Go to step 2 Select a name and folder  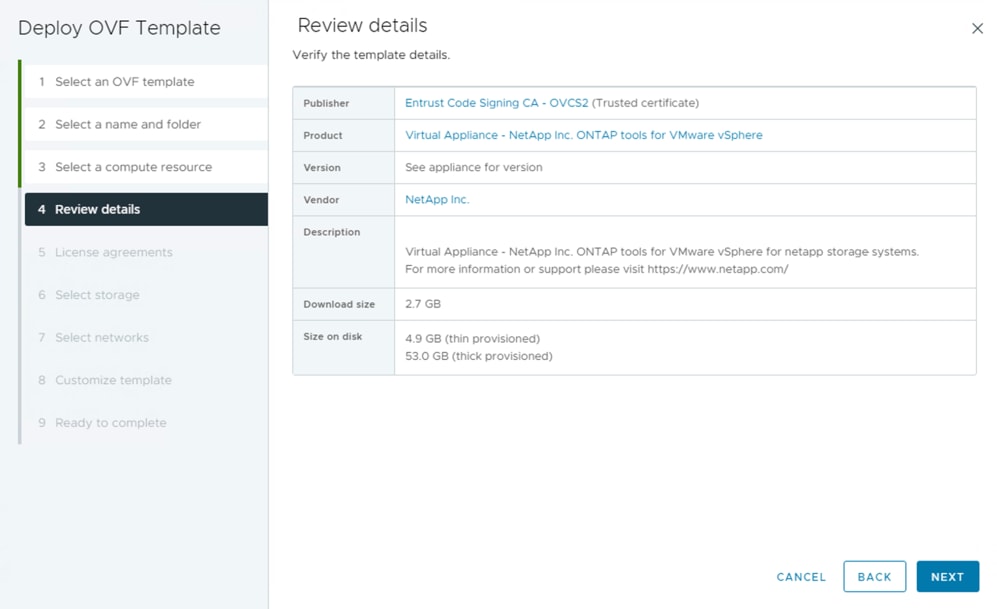coord(146,124)
